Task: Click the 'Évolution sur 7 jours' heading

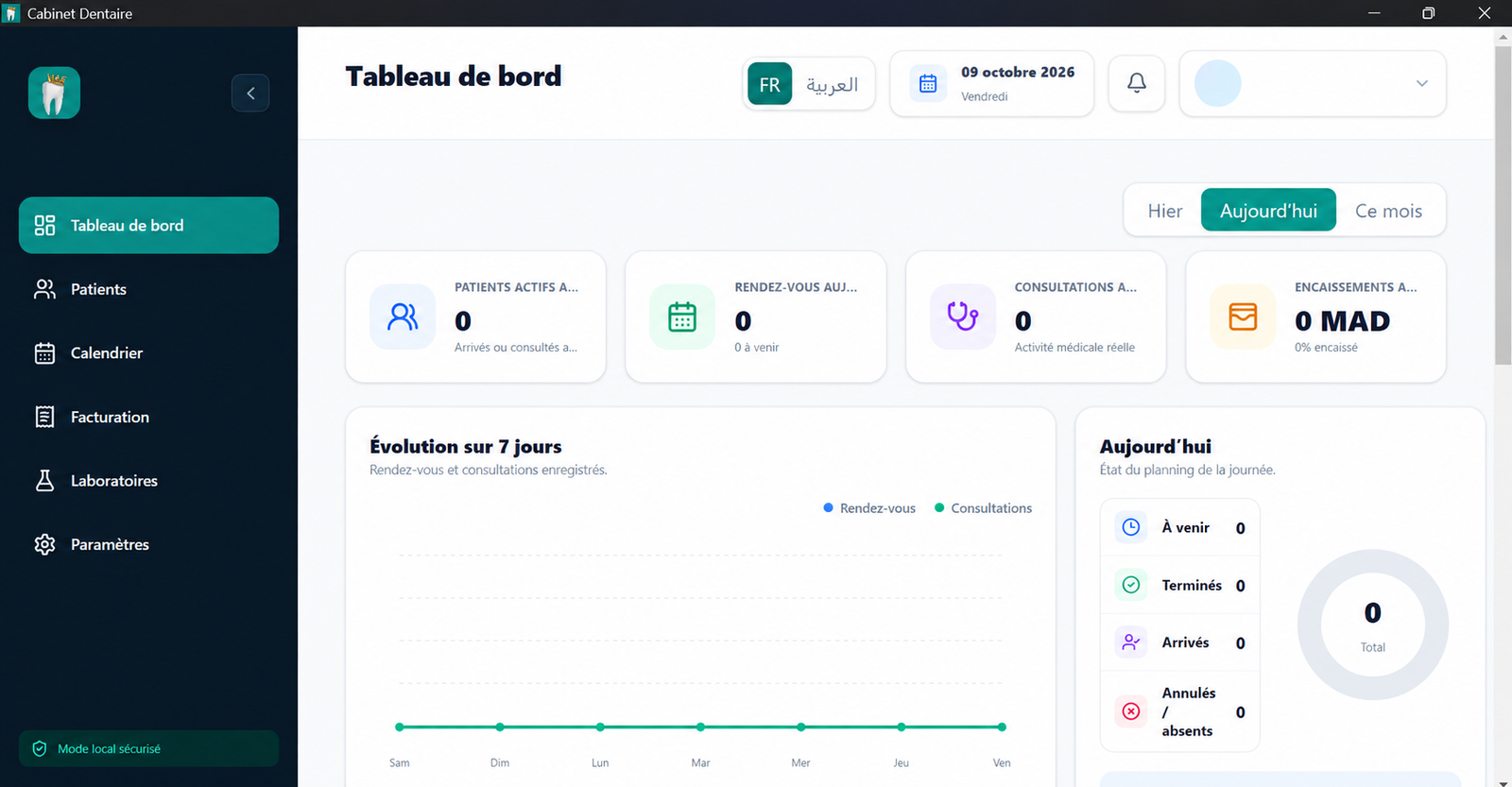Action: click(466, 446)
